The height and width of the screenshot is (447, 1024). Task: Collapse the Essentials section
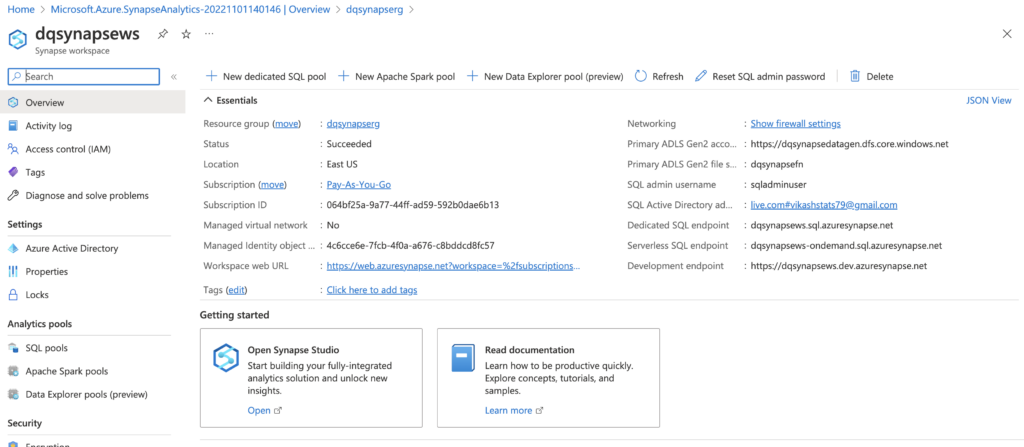pos(208,101)
